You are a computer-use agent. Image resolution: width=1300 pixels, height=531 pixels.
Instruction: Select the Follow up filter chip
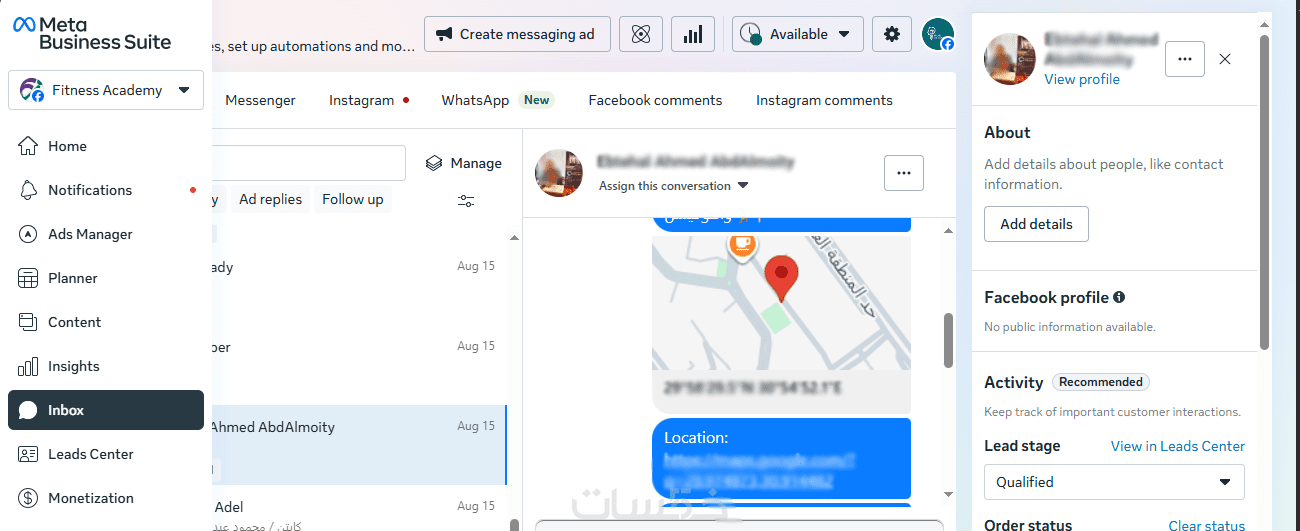click(x=353, y=199)
